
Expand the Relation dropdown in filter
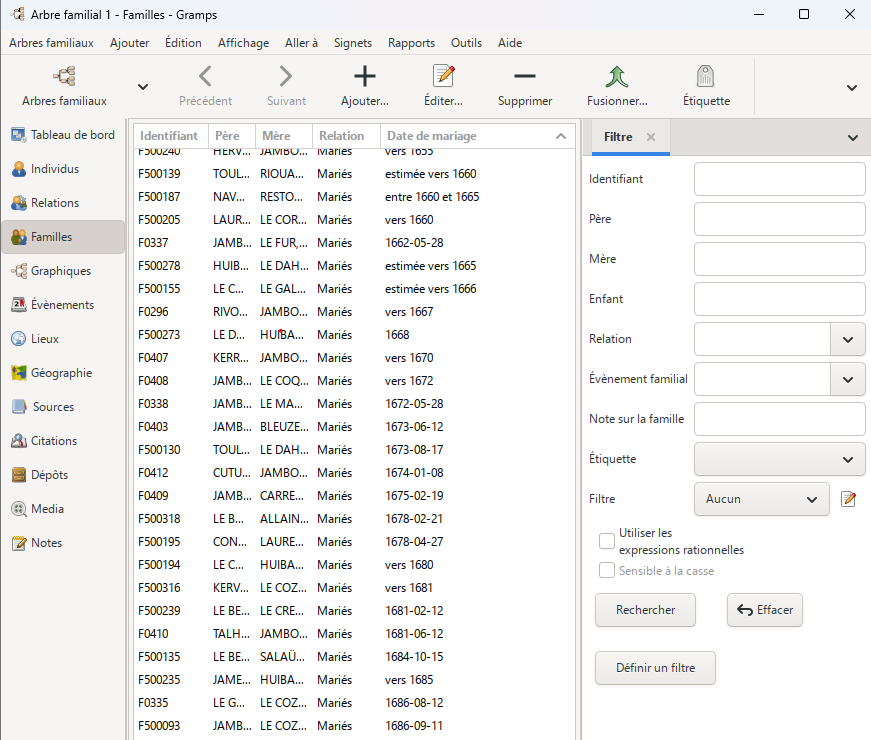click(x=847, y=339)
